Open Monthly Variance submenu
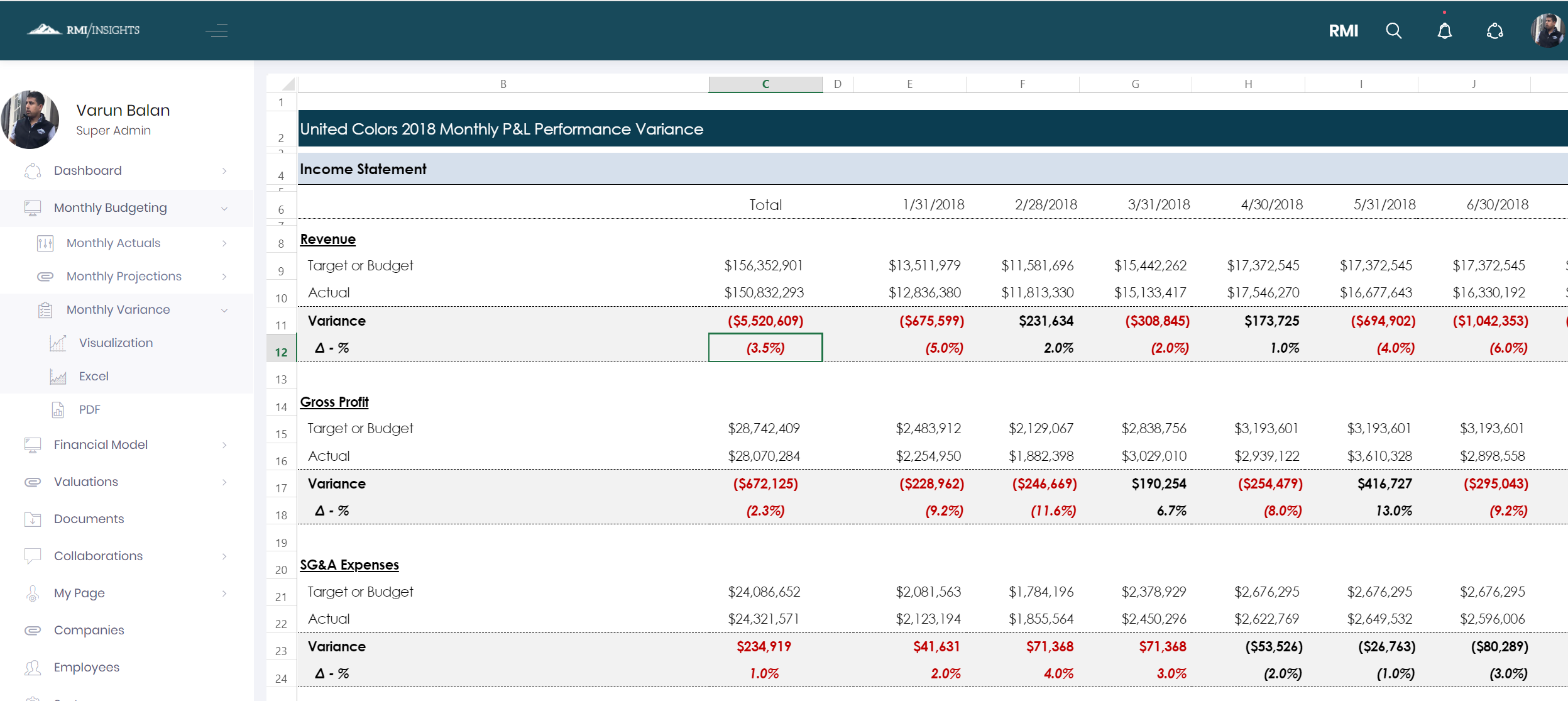Viewport: 1568px width, 701px height. coord(119,310)
